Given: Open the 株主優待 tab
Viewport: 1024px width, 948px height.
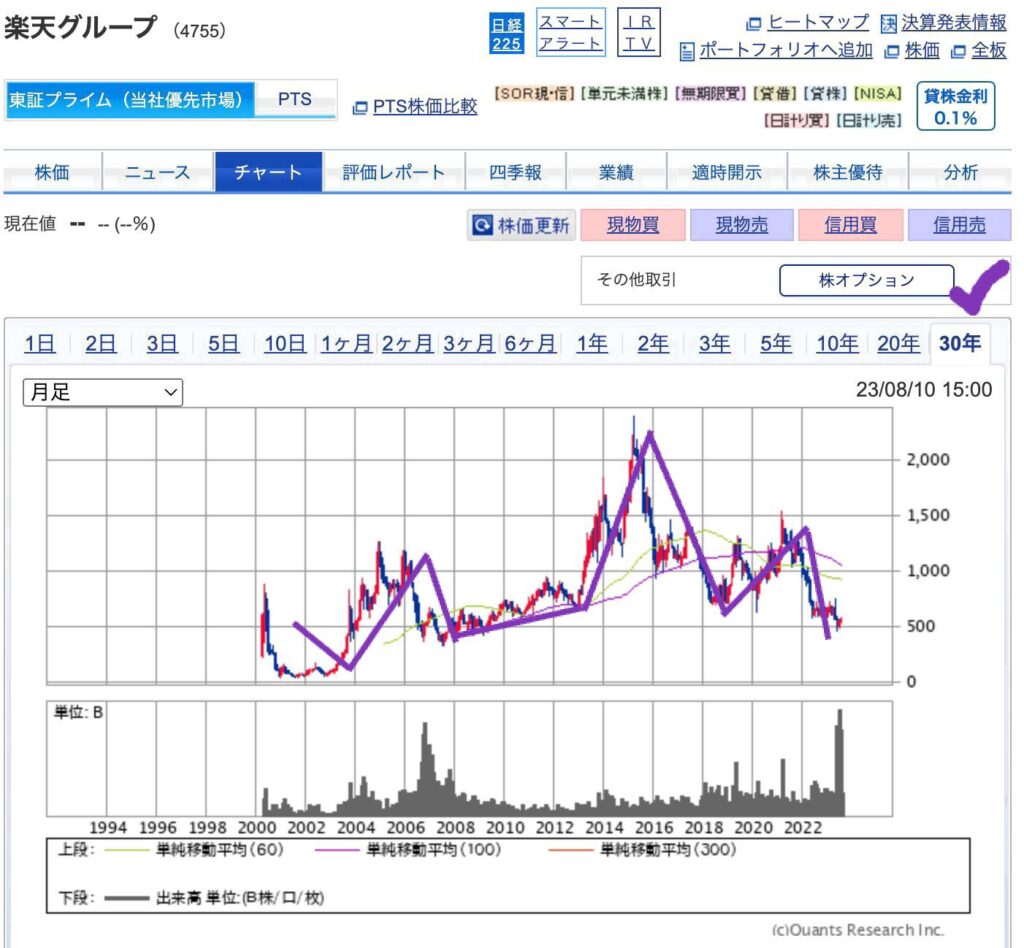Looking at the screenshot, I should [848, 172].
